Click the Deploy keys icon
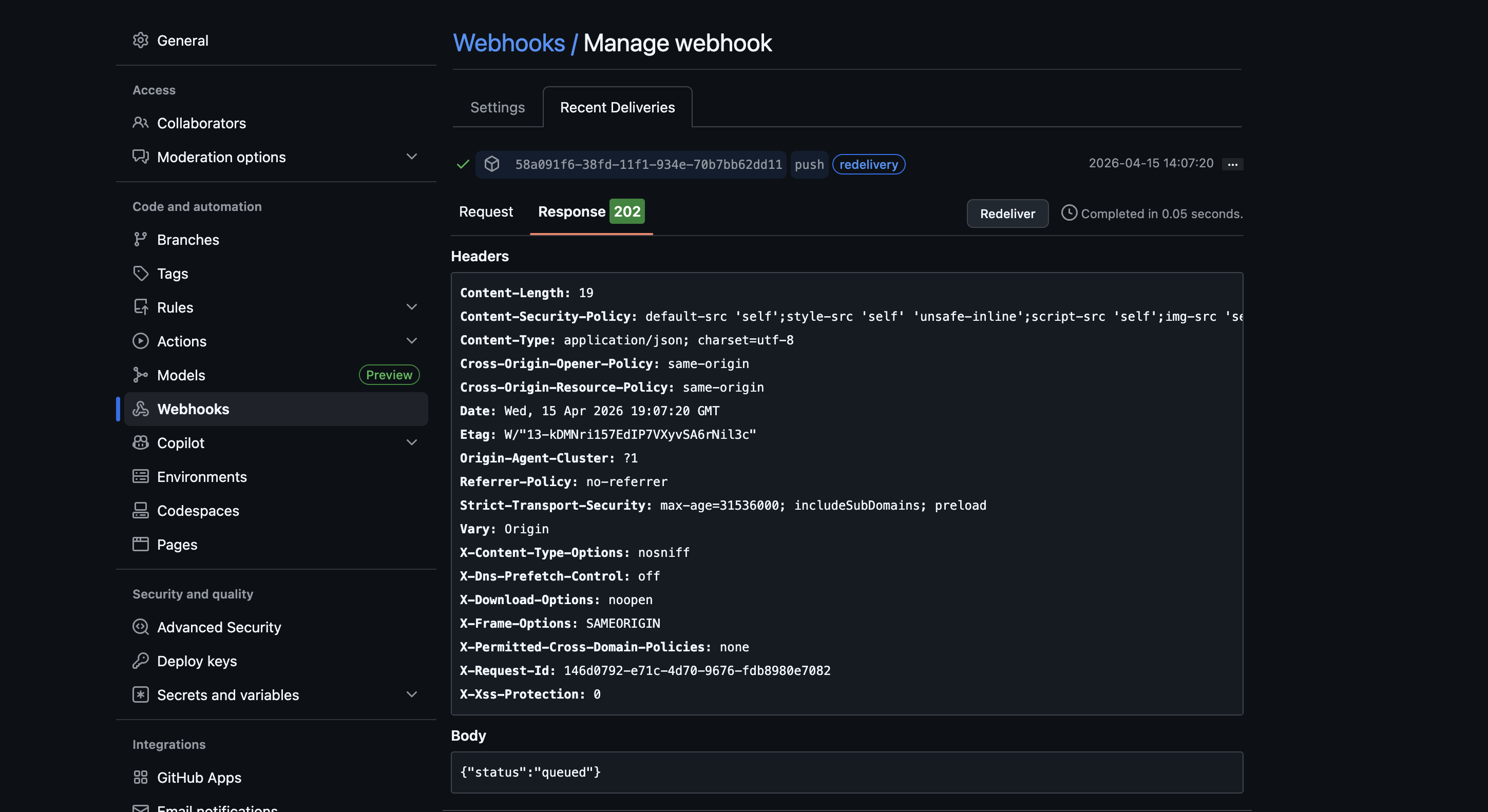This screenshot has height=812, width=1488. pyautogui.click(x=140, y=661)
